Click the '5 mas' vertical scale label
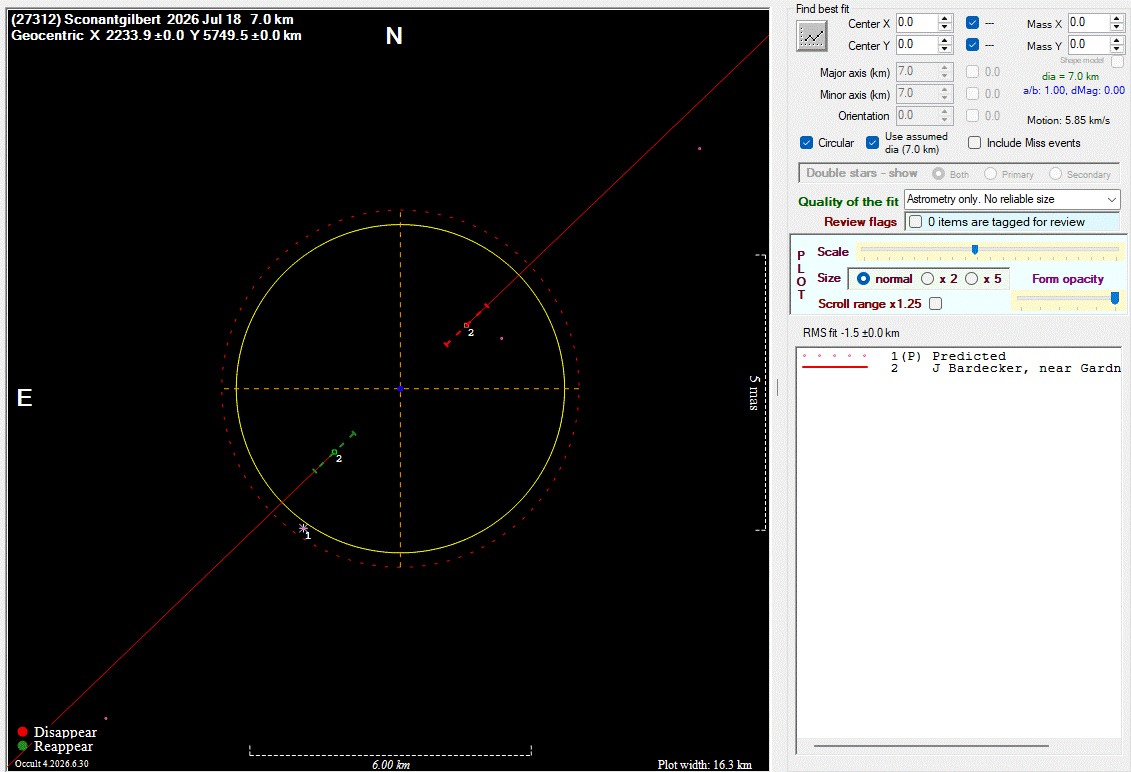This screenshot has width=1131, height=772. point(754,392)
